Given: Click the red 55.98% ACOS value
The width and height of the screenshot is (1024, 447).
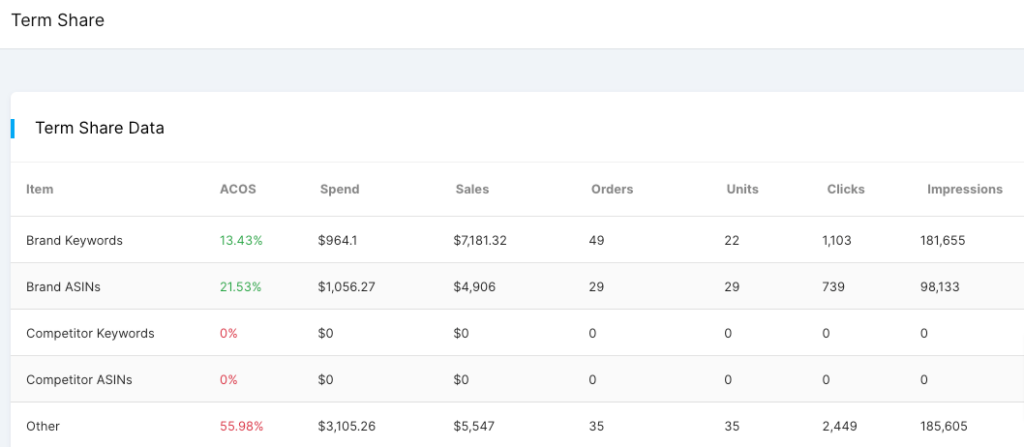Looking at the screenshot, I should tap(241, 426).
